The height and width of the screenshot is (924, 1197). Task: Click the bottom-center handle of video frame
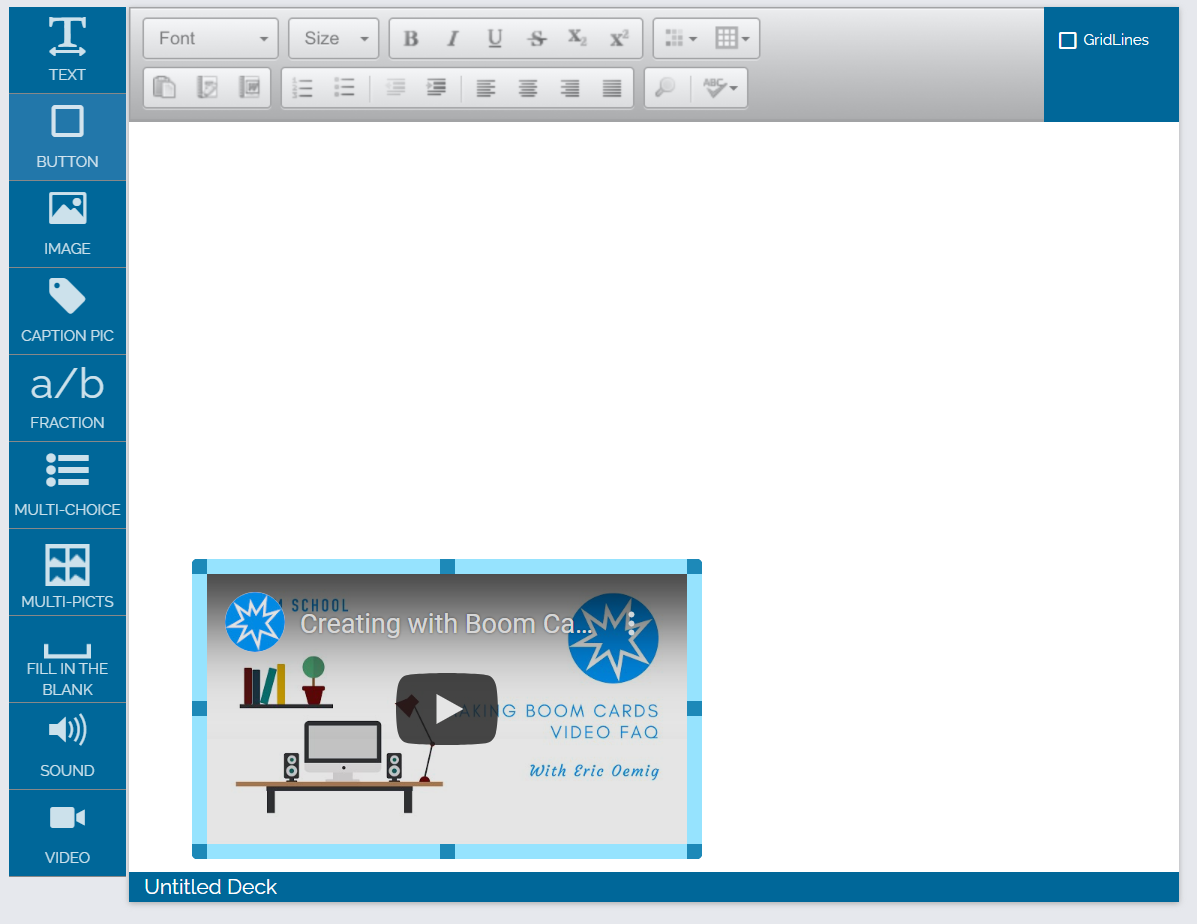tap(447, 851)
